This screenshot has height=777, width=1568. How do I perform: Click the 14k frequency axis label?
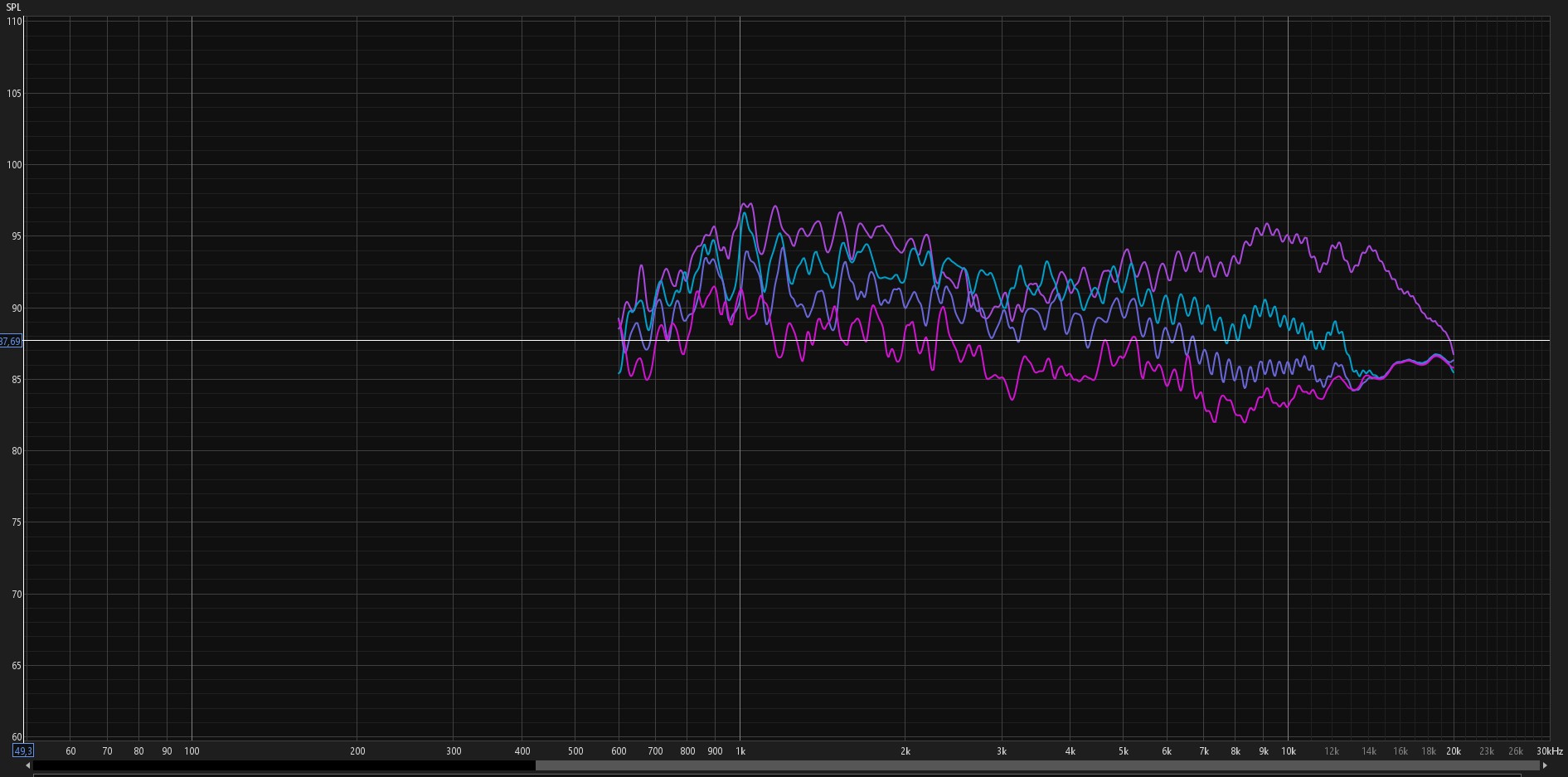tap(1369, 751)
